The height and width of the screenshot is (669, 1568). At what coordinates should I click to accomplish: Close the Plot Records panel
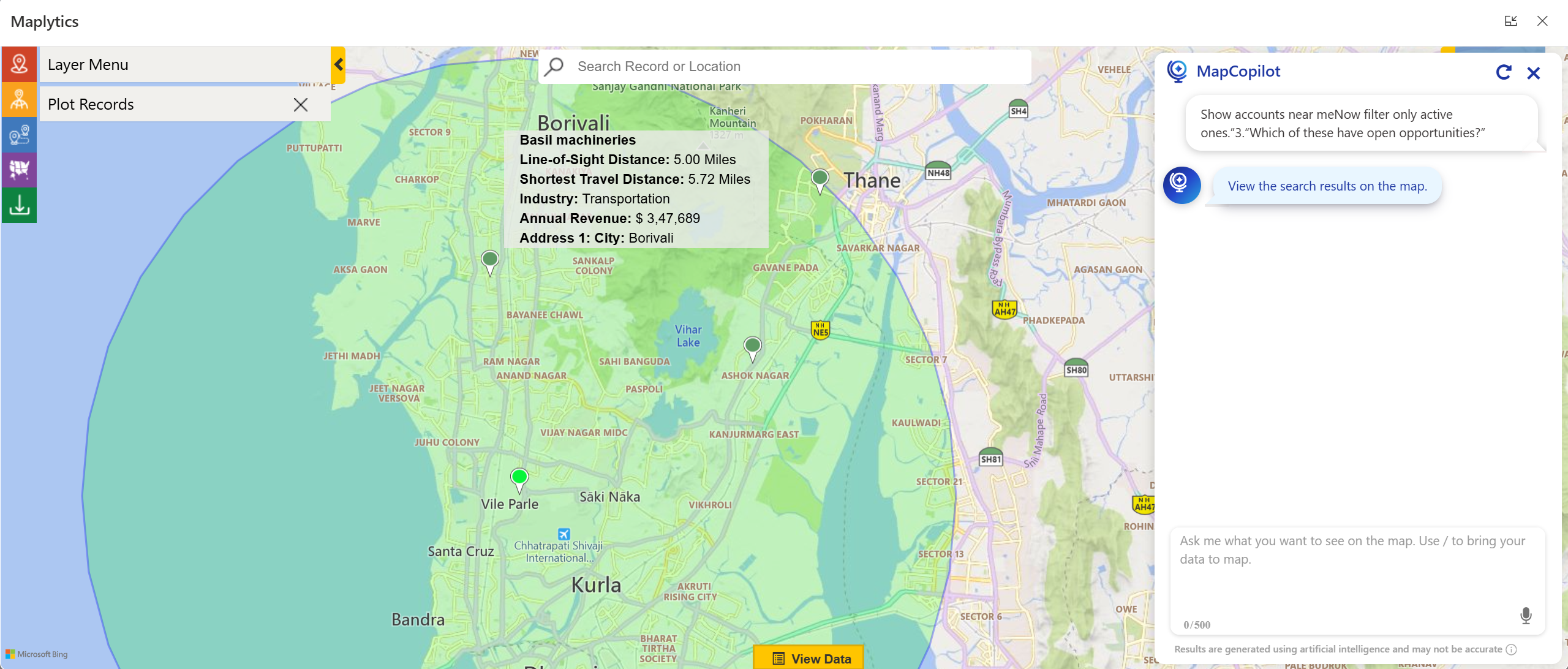point(300,105)
